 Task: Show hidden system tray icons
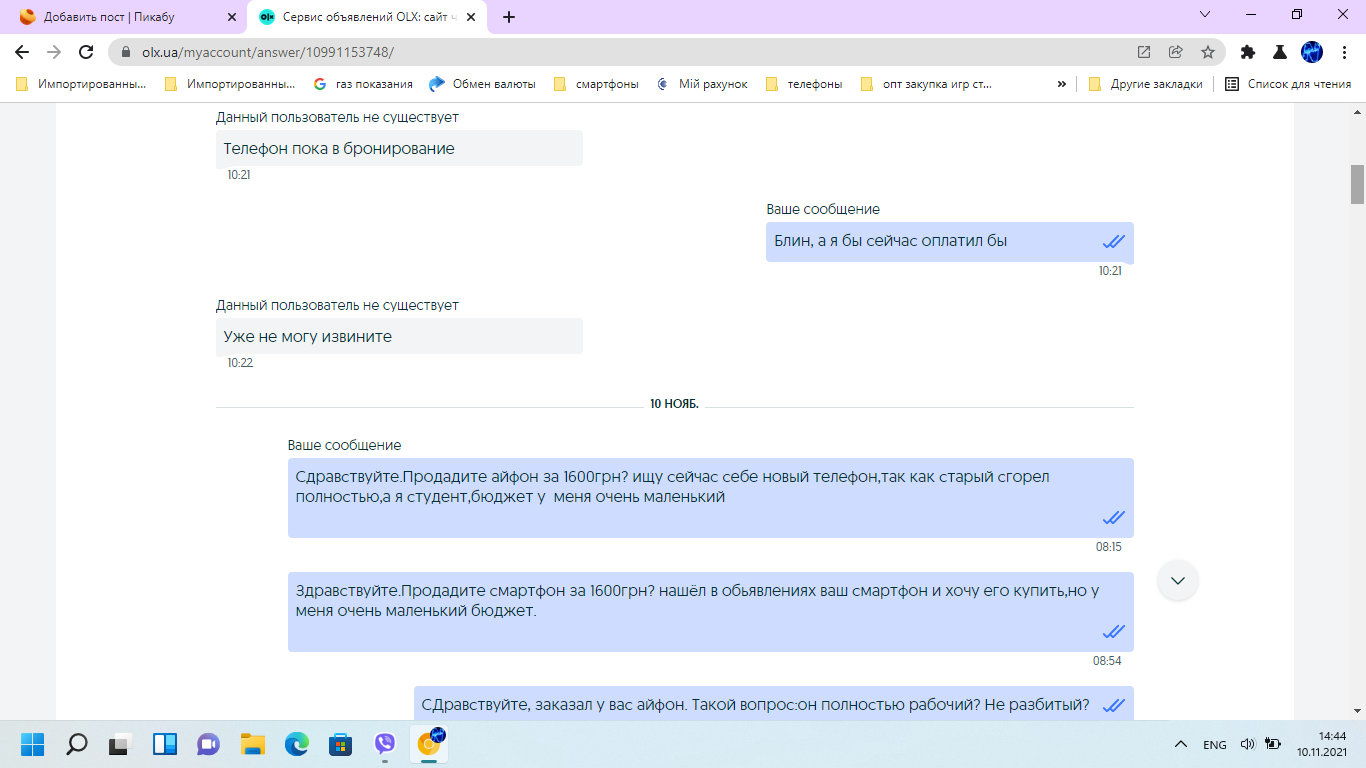(x=1181, y=744)
